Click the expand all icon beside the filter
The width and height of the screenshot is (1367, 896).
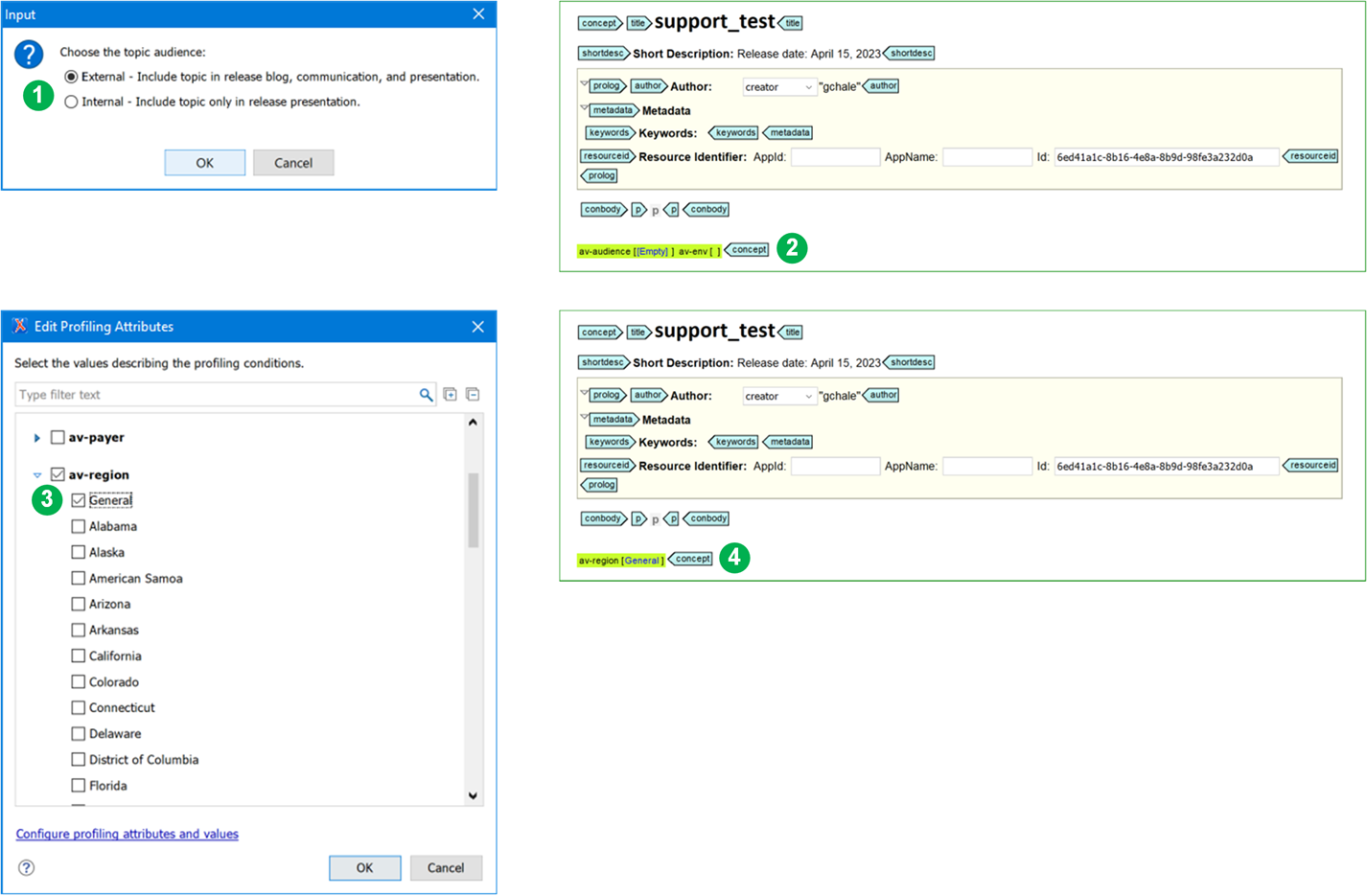[451, 395]
